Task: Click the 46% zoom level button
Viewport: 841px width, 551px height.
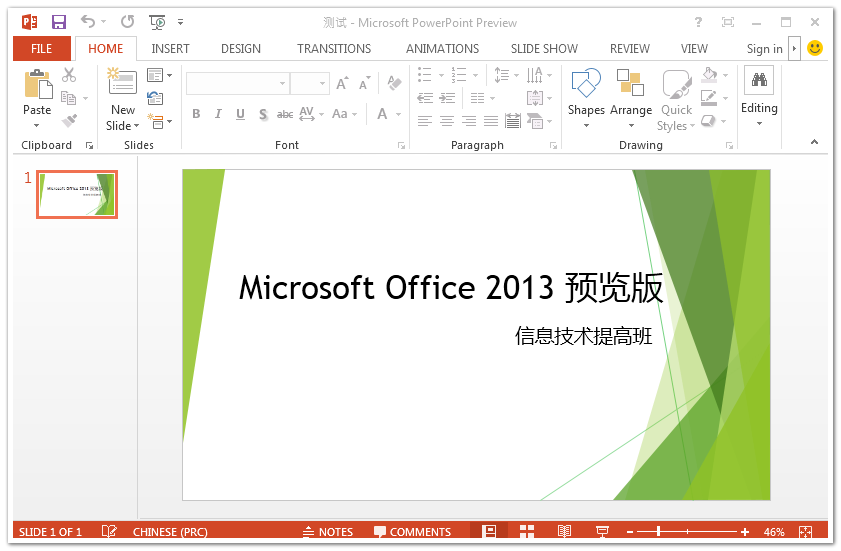Action: coord(773,532)
